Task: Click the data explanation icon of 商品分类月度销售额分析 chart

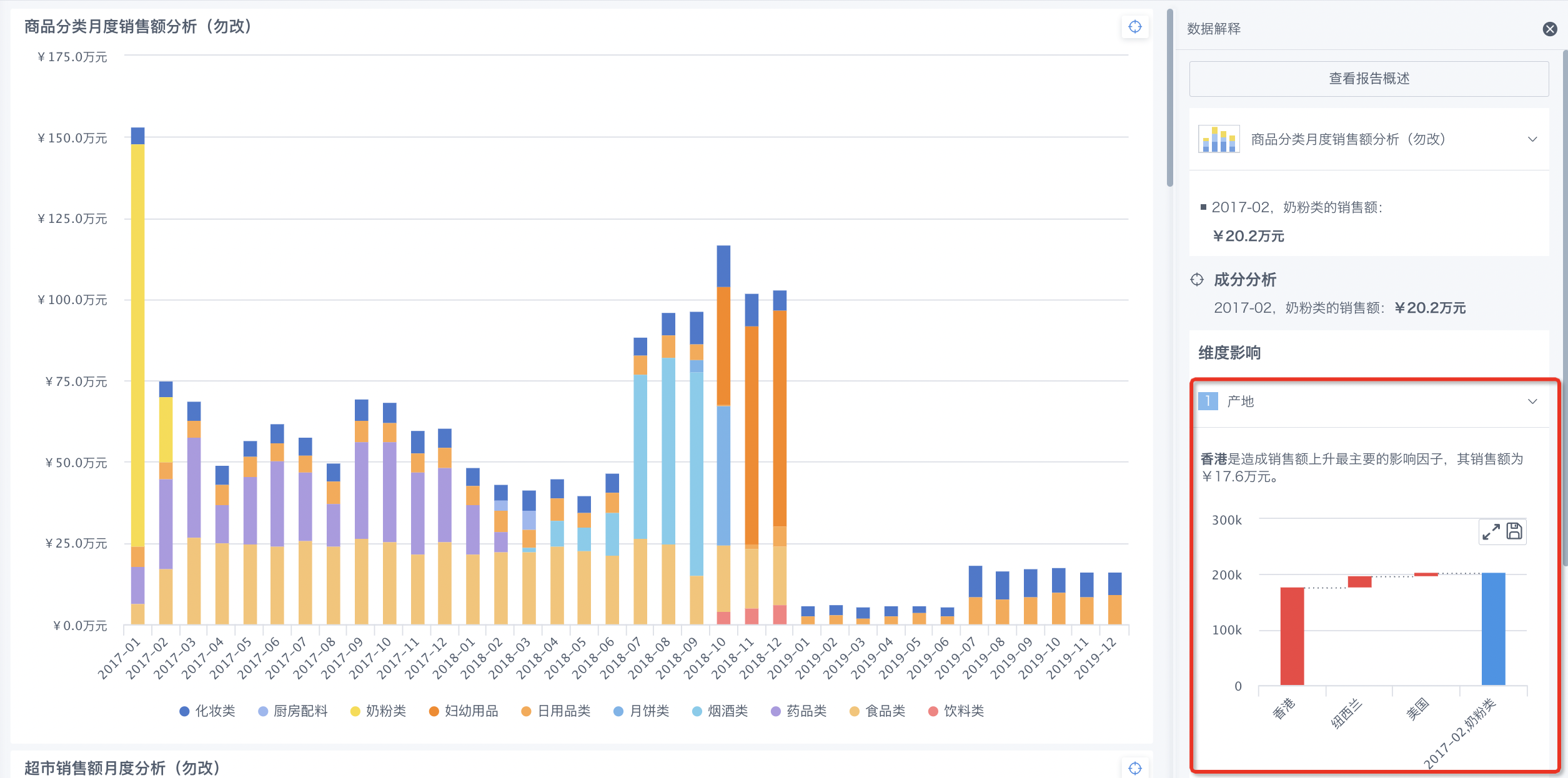Action: point(1134,26)
